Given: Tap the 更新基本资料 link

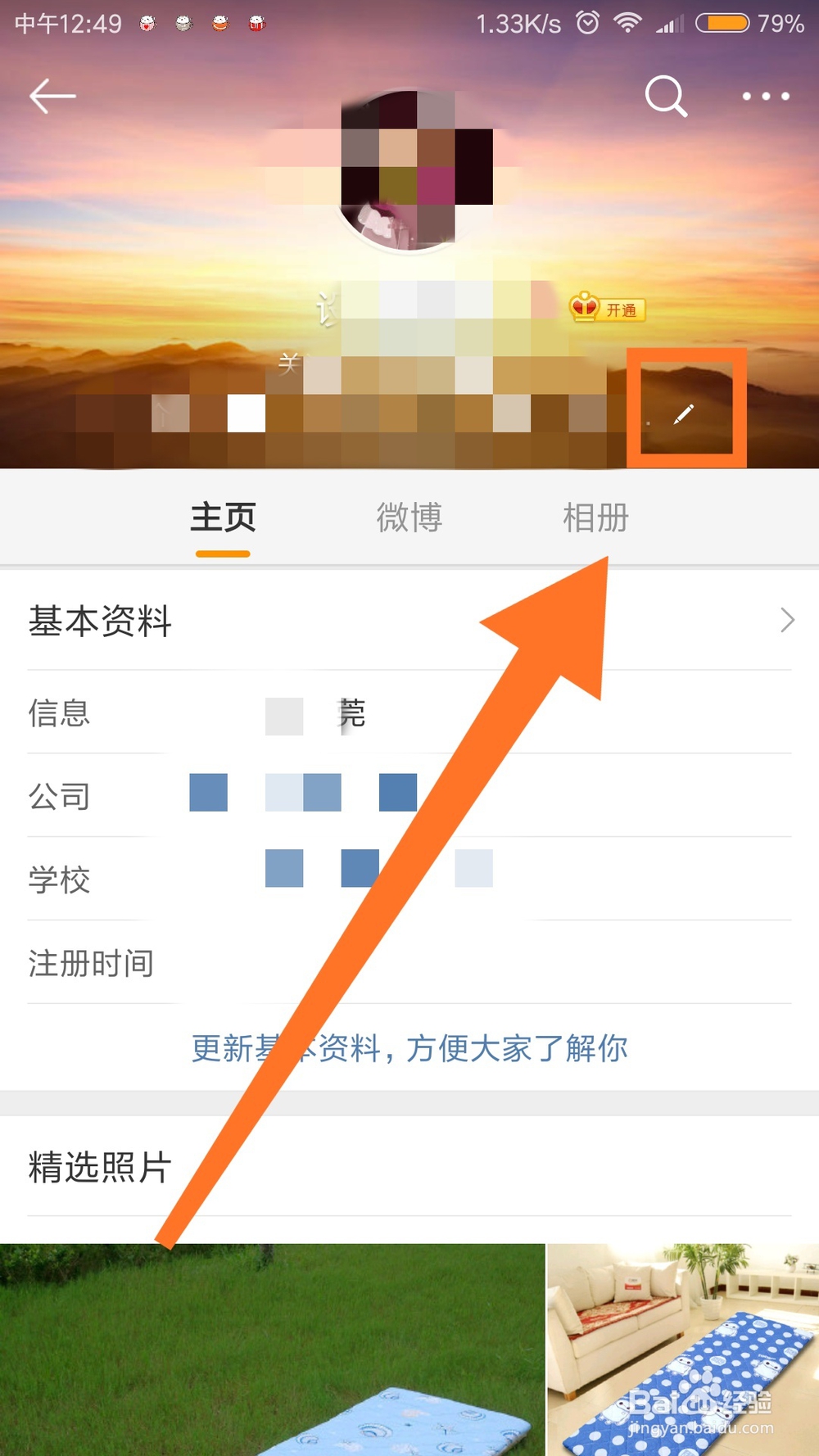Looking at the screenshot, I should pyautogui.click(x=409, y=1047).
